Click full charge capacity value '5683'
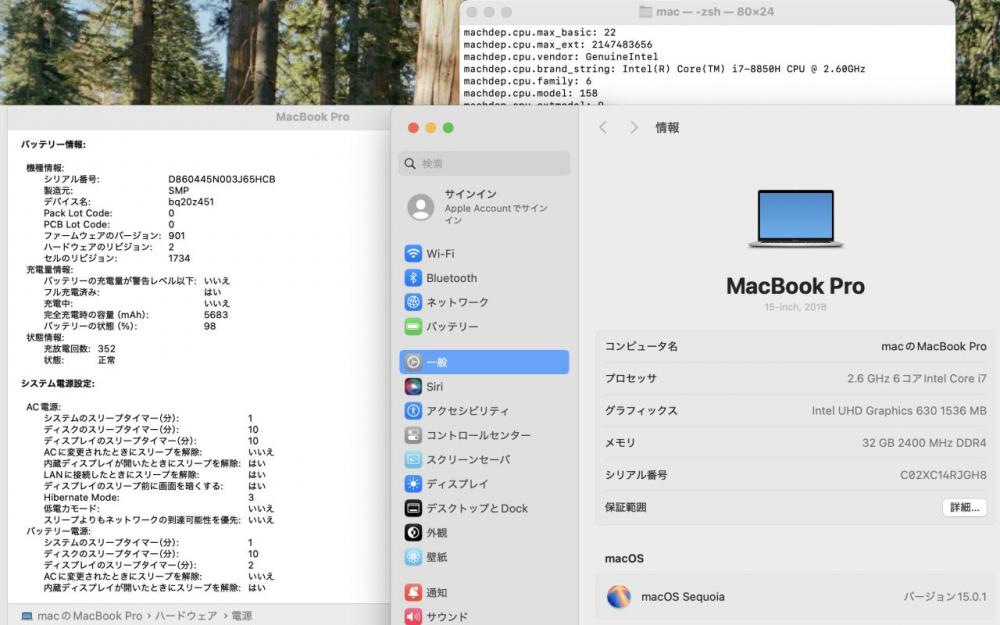 [216, 314]
